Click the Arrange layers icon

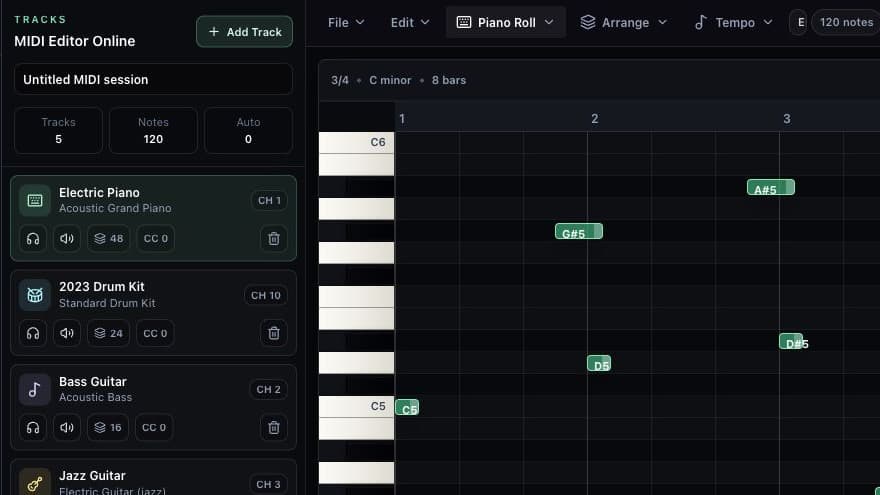pyautogui.click(x=588, y=22)
